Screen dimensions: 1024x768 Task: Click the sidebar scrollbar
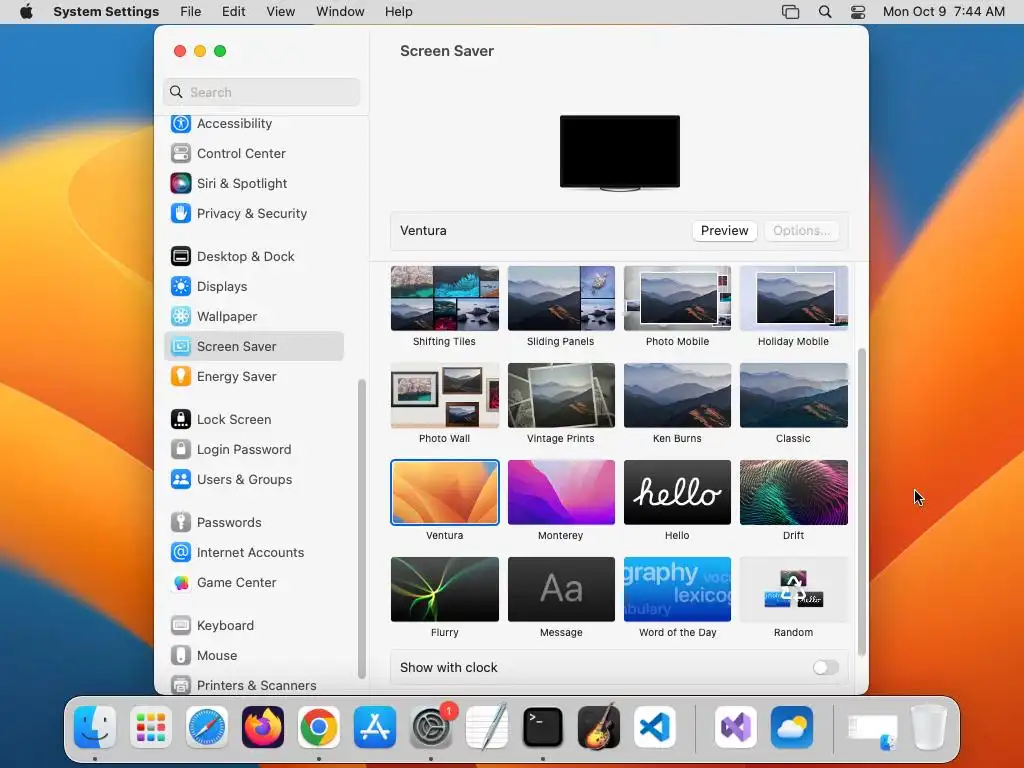362,529
